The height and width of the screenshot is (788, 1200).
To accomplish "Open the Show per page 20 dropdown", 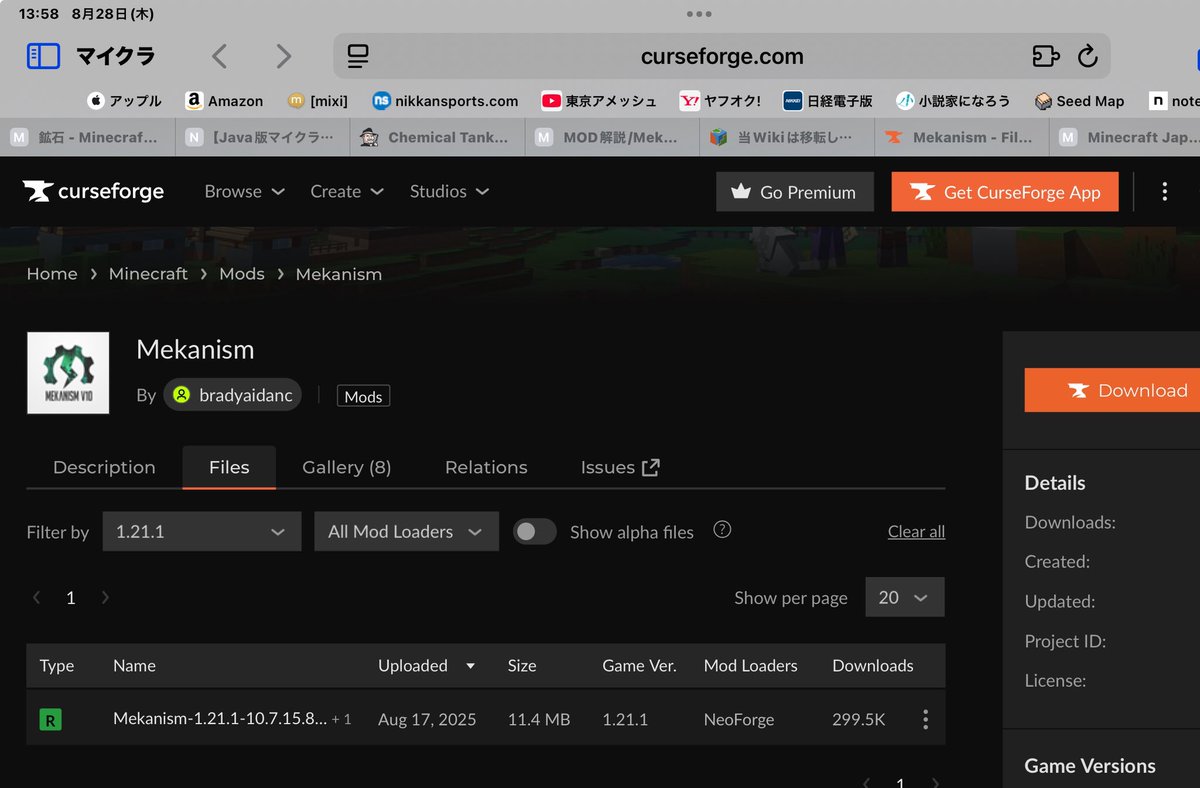I will [904, 597].
